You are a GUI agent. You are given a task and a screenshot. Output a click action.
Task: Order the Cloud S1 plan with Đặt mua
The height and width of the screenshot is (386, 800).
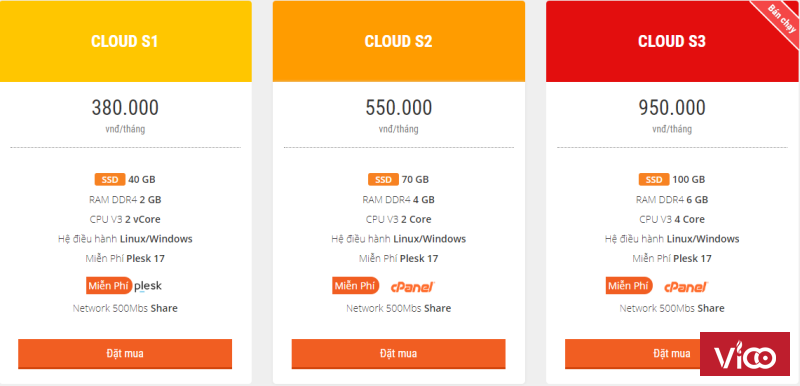[125, 353]
